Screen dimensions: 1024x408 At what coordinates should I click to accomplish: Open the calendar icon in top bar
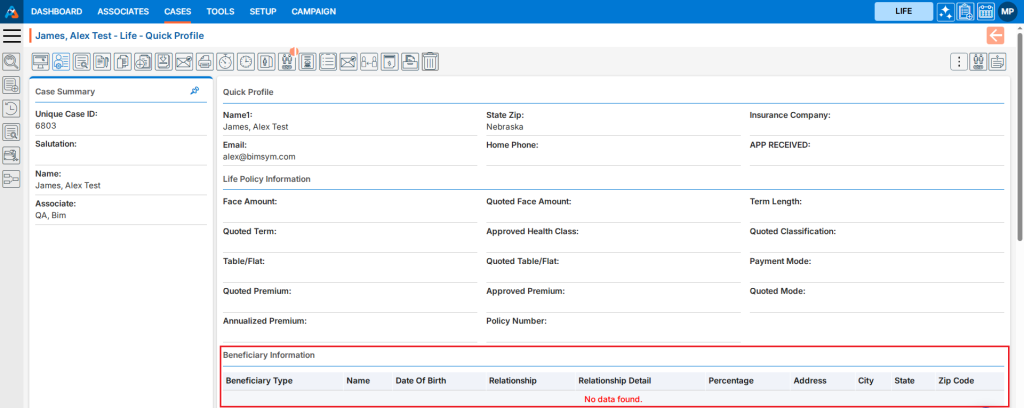tap(985, 11)
